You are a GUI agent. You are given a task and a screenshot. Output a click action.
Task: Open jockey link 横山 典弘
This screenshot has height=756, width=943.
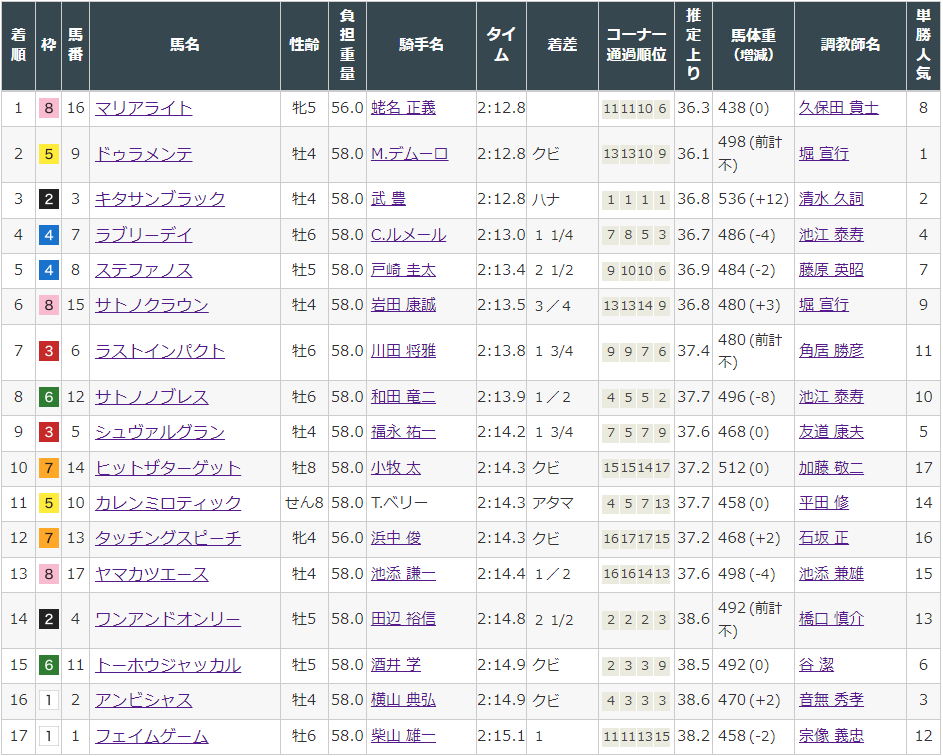403,700
